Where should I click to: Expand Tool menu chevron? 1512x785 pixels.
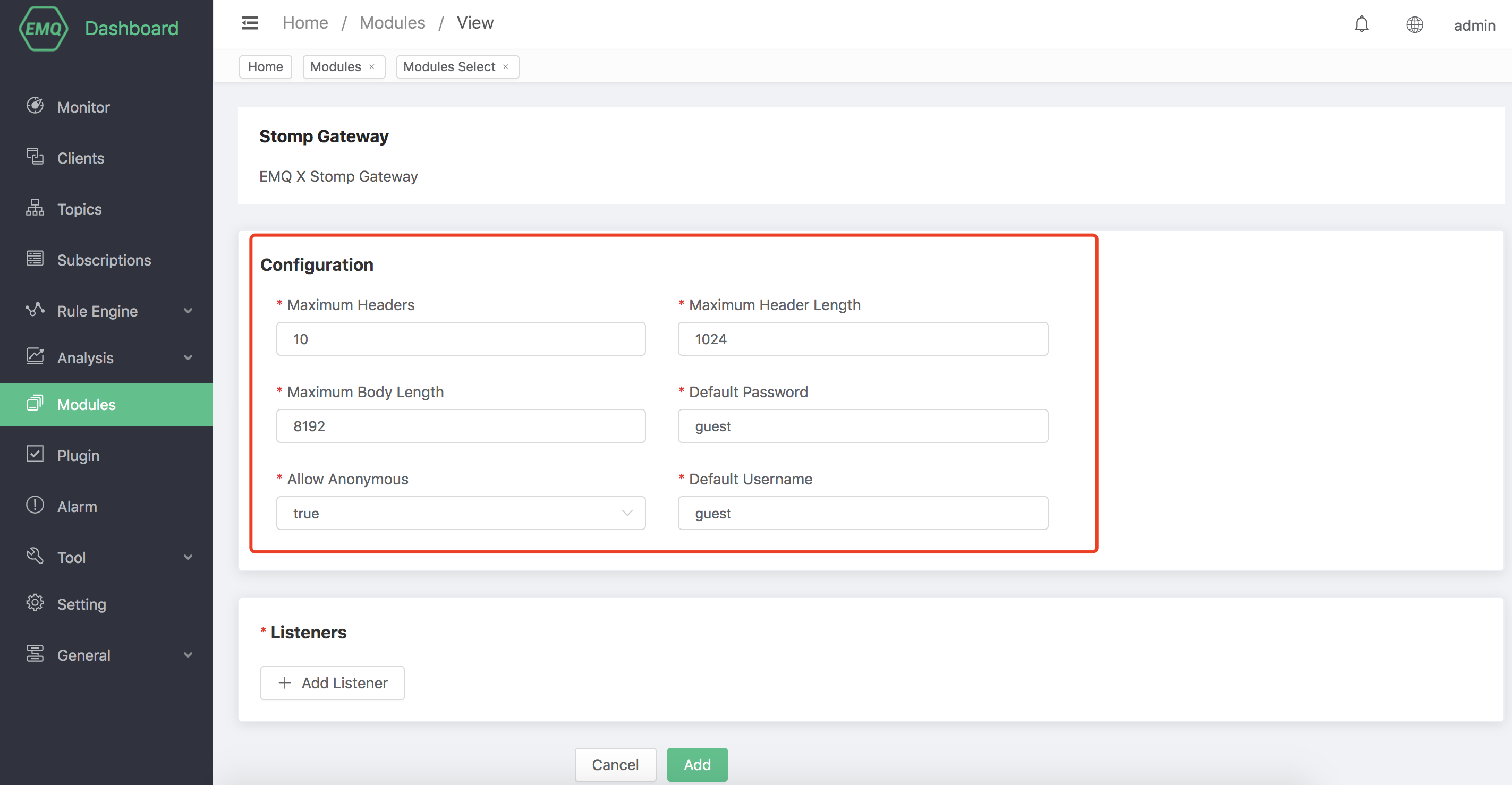tap(188, 557)
